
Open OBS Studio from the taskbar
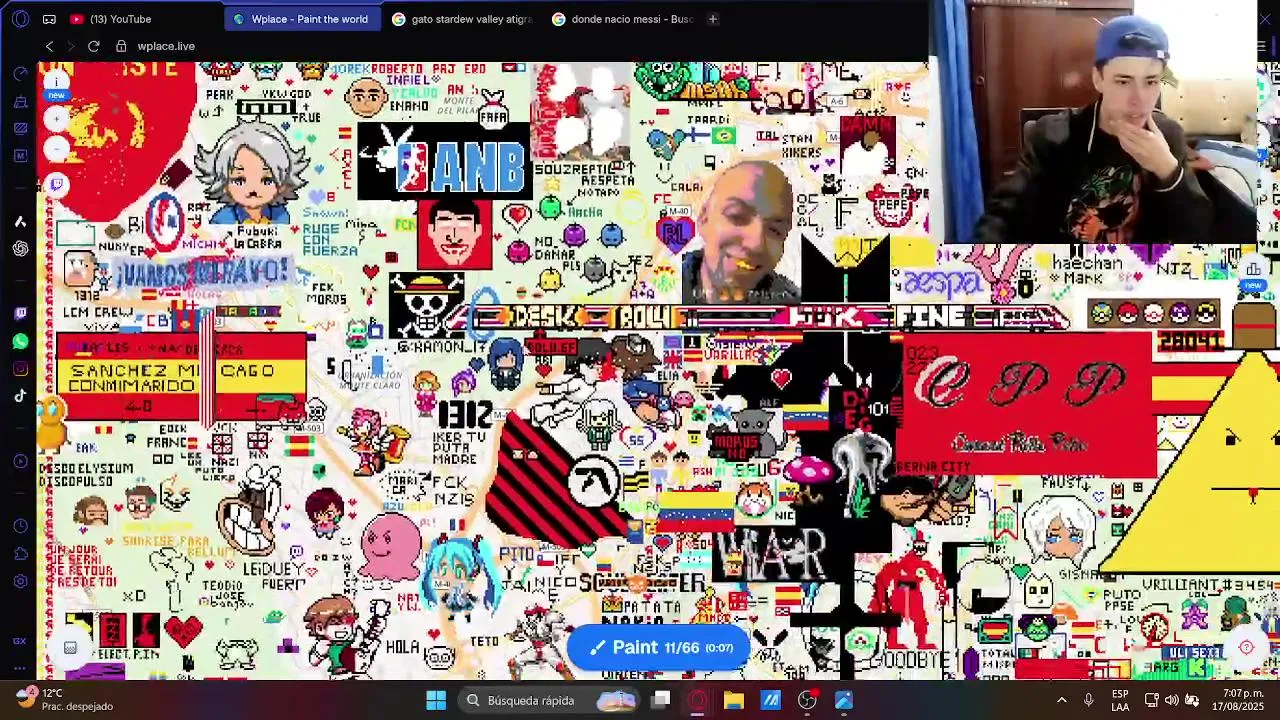pos(807,700)
